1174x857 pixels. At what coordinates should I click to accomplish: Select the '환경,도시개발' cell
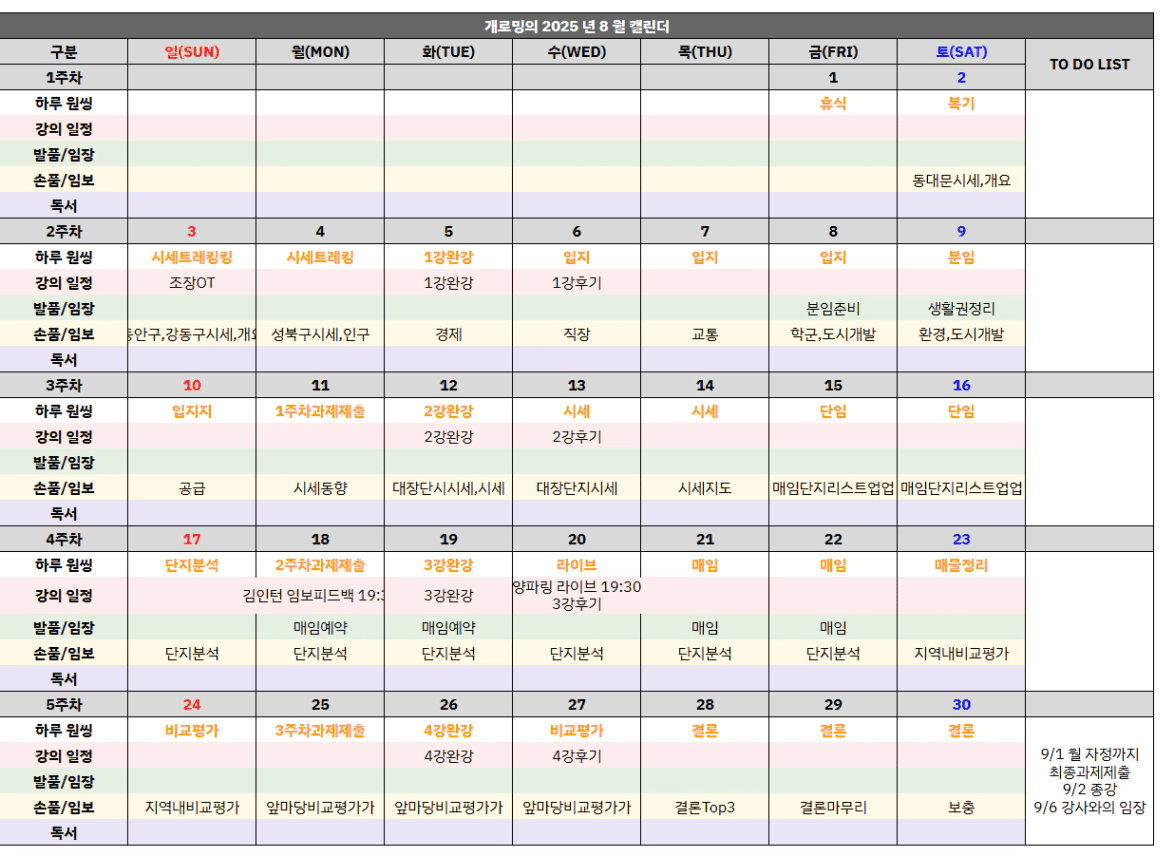[x=961, y=334]
